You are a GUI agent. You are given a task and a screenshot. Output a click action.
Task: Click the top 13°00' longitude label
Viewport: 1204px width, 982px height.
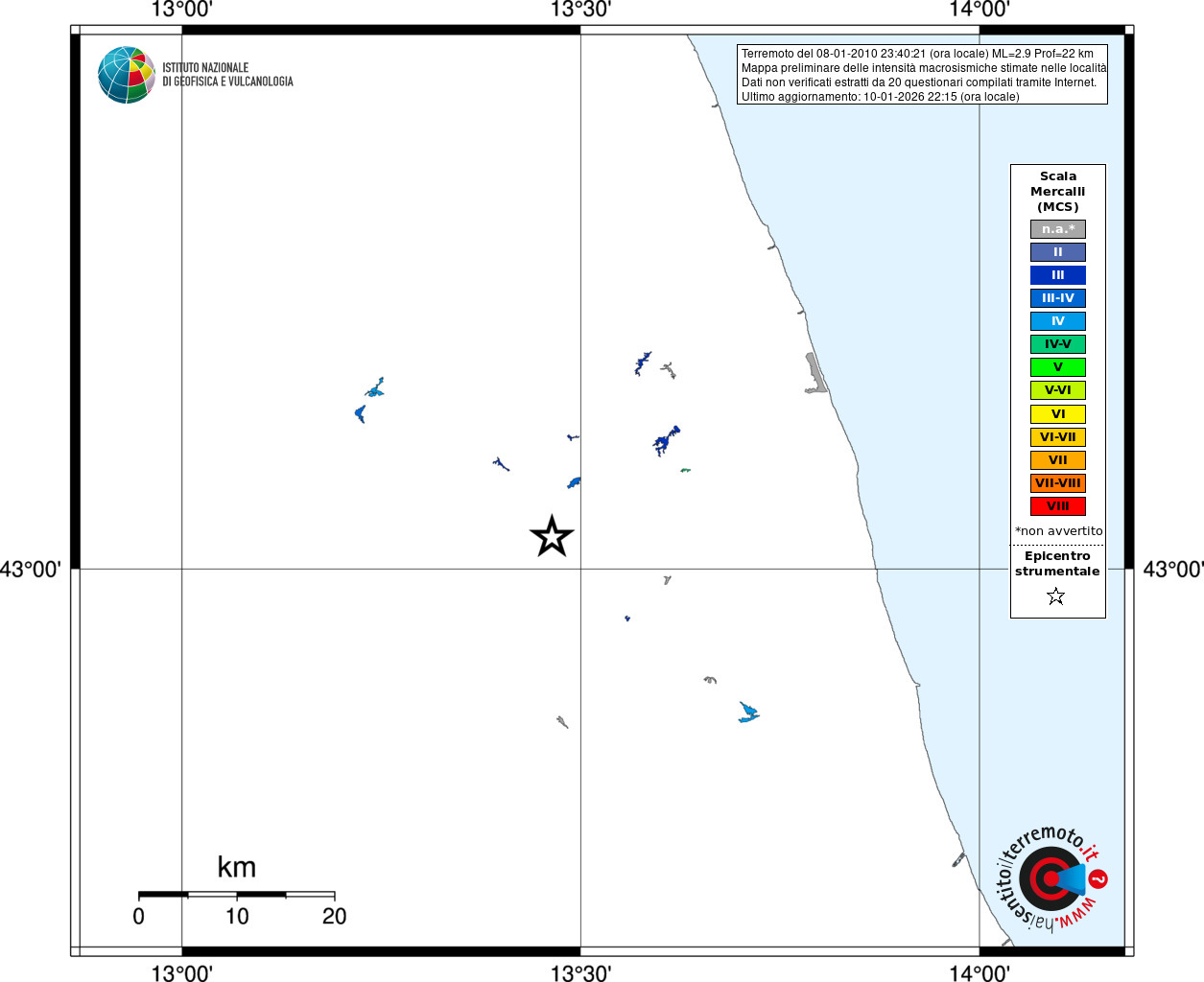click(x=181, y=11)
